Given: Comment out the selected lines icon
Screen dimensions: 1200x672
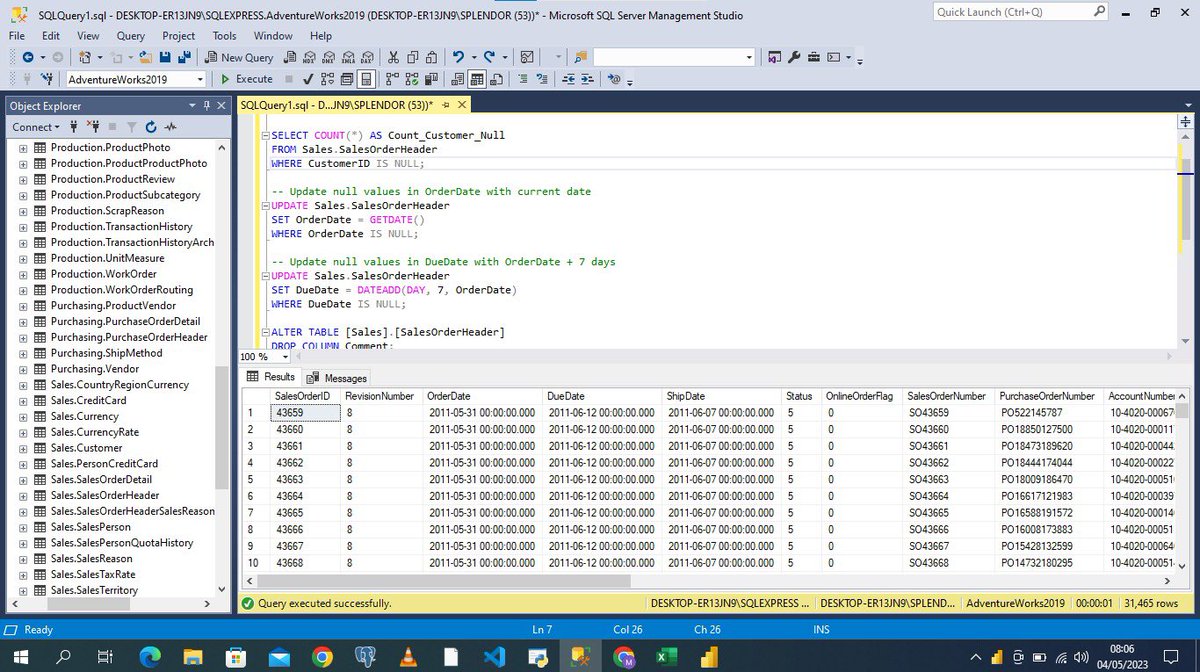Looking at the screenshot, I should (523, 79).
